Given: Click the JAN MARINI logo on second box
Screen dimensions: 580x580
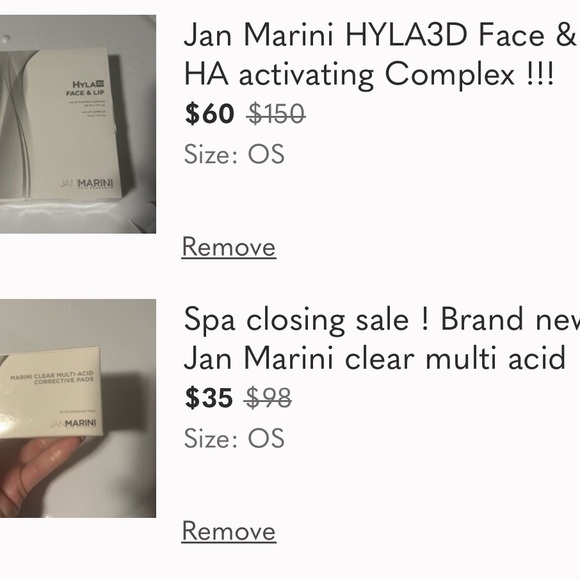Looking at the screenshot, I should tap(72, 423).
